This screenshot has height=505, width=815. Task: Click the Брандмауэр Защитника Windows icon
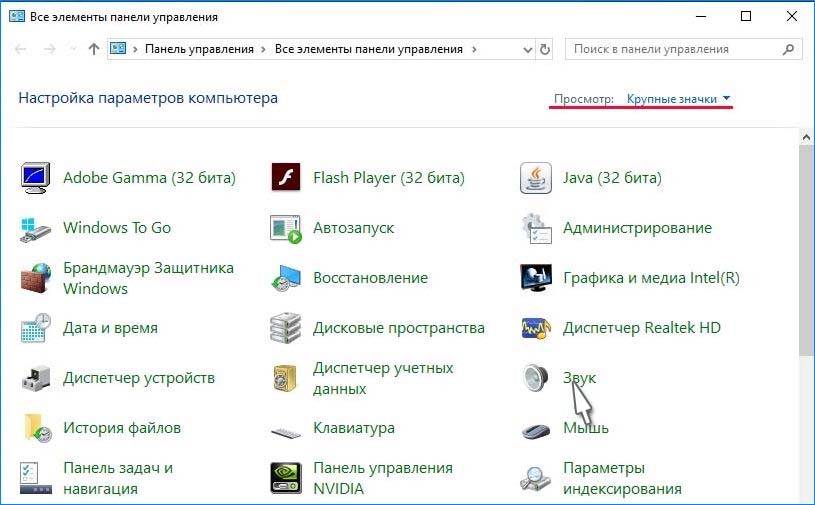36,278
